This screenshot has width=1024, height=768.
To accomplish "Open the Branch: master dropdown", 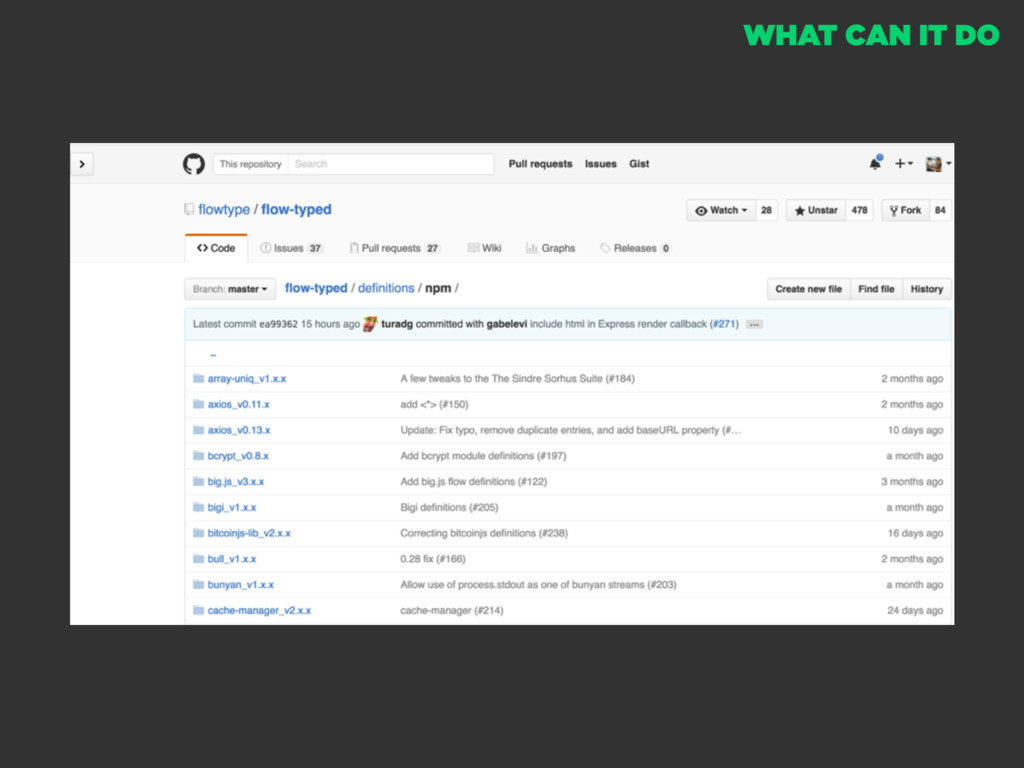I will pos(230,289).
